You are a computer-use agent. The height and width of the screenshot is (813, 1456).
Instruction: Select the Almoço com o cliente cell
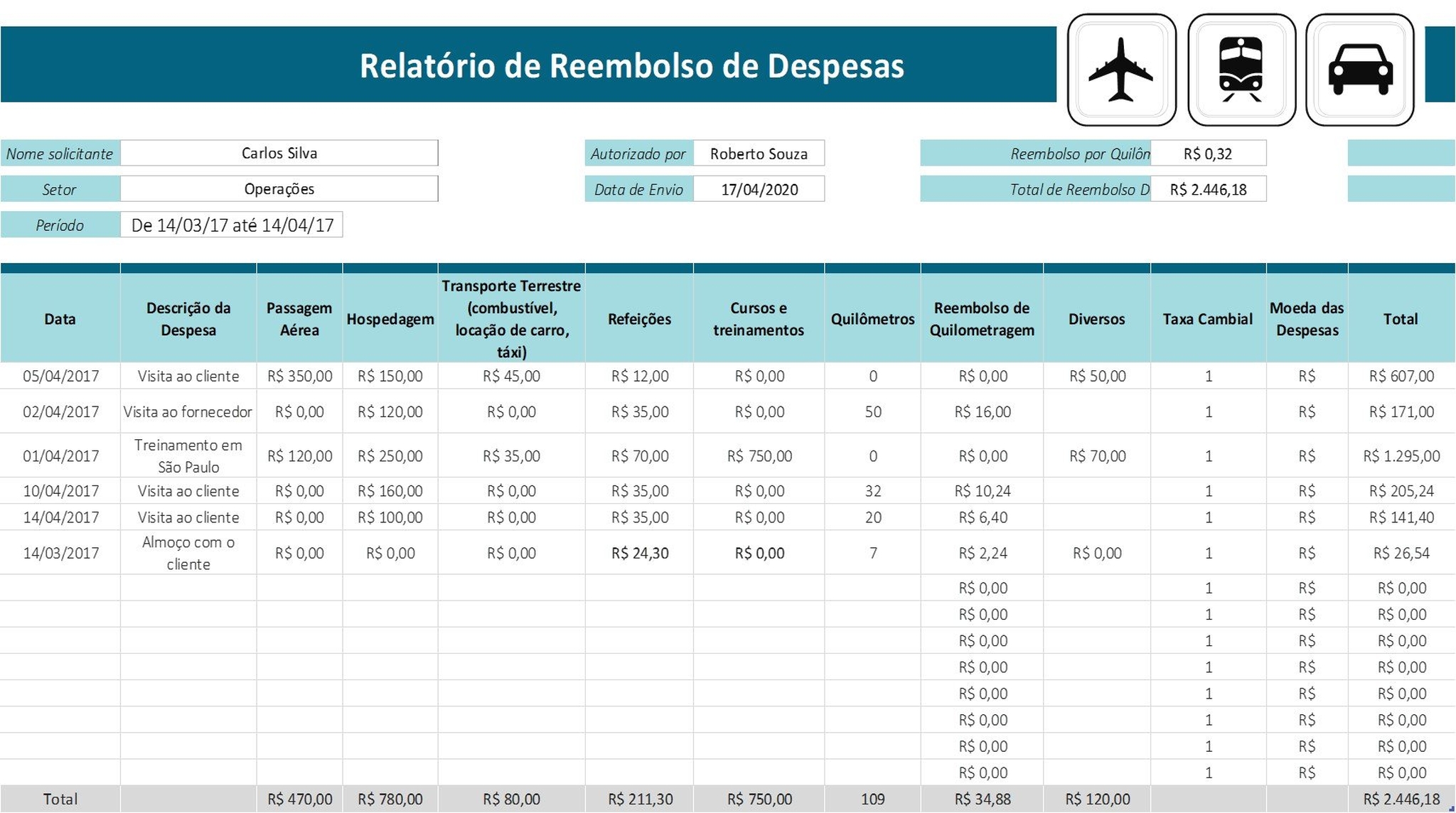pyautogui.click(x=188, y=553)
